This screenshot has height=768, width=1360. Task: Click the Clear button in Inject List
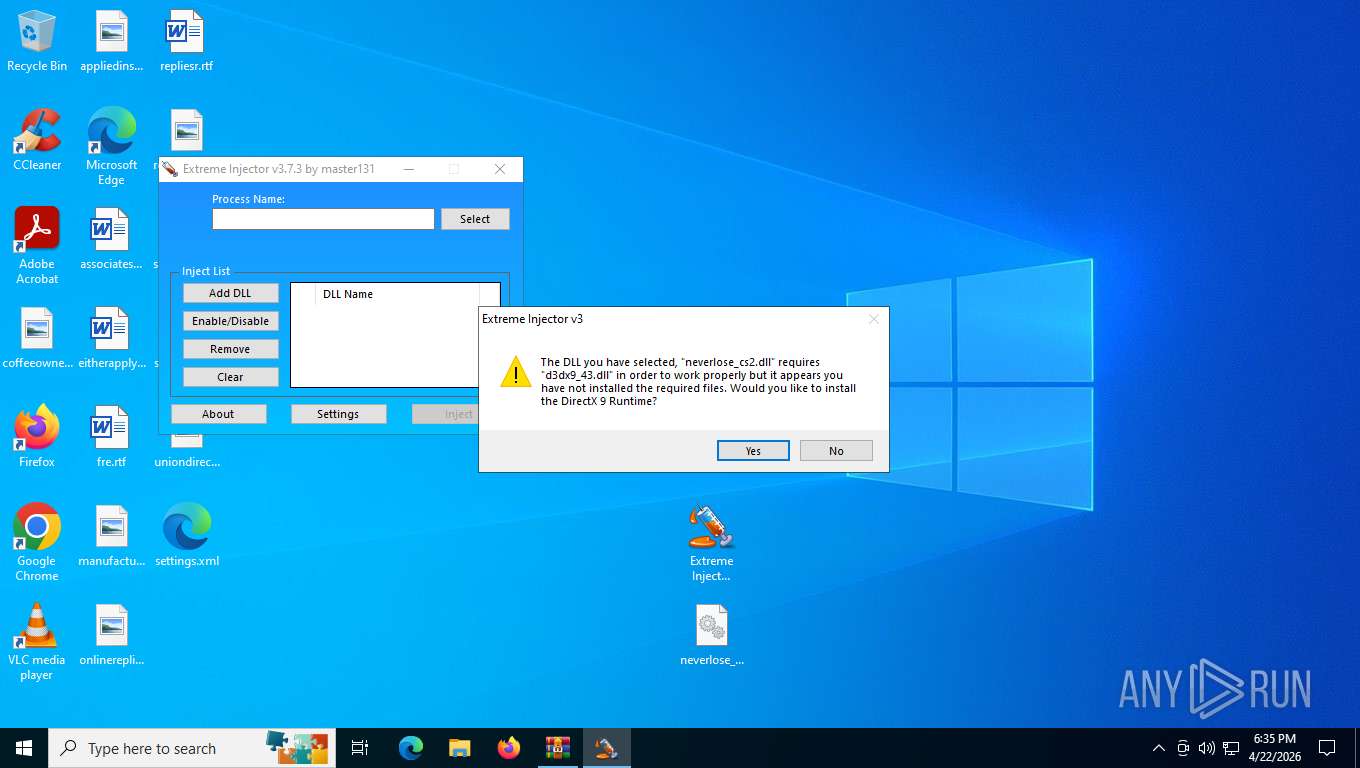[x=230, y=377]
